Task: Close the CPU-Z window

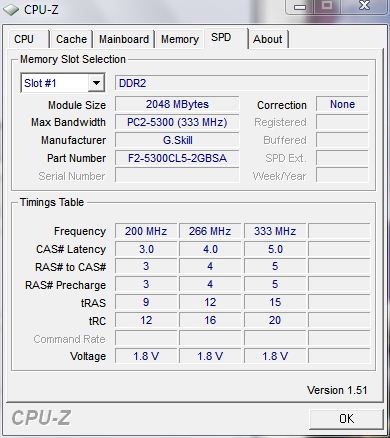Action: (365, 6)
